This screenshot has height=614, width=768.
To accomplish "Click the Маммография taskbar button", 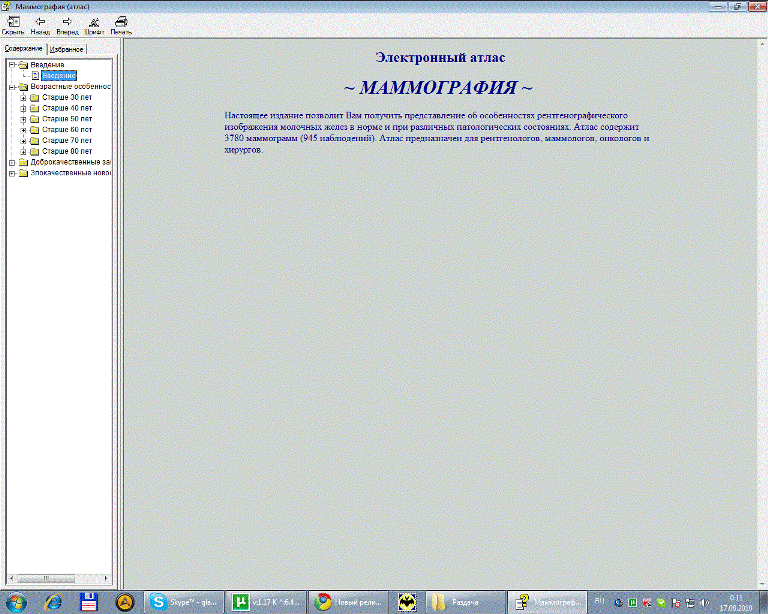I will (x=548, y=602).
